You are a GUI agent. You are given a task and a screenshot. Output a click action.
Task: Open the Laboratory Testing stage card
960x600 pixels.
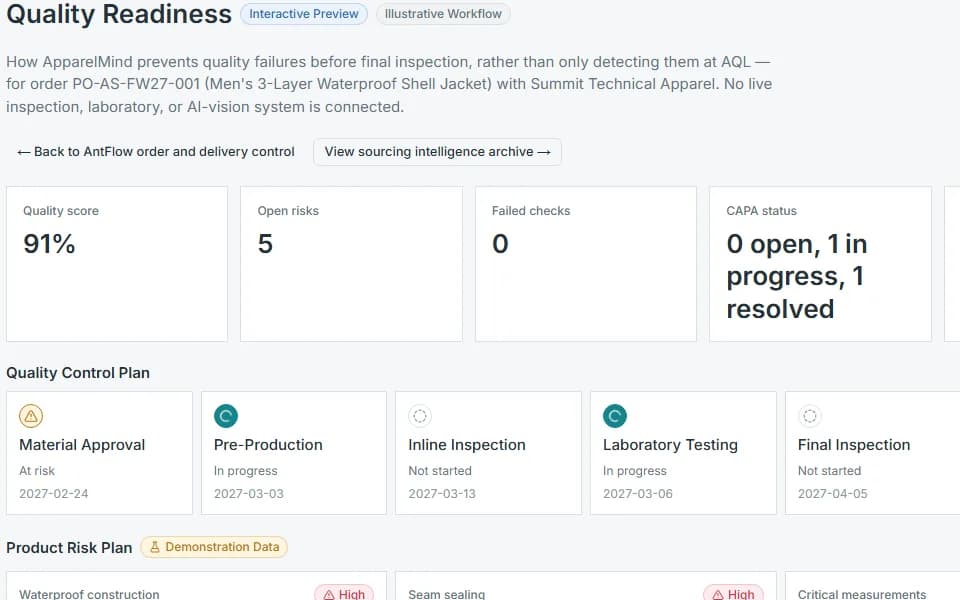(683, 453)
